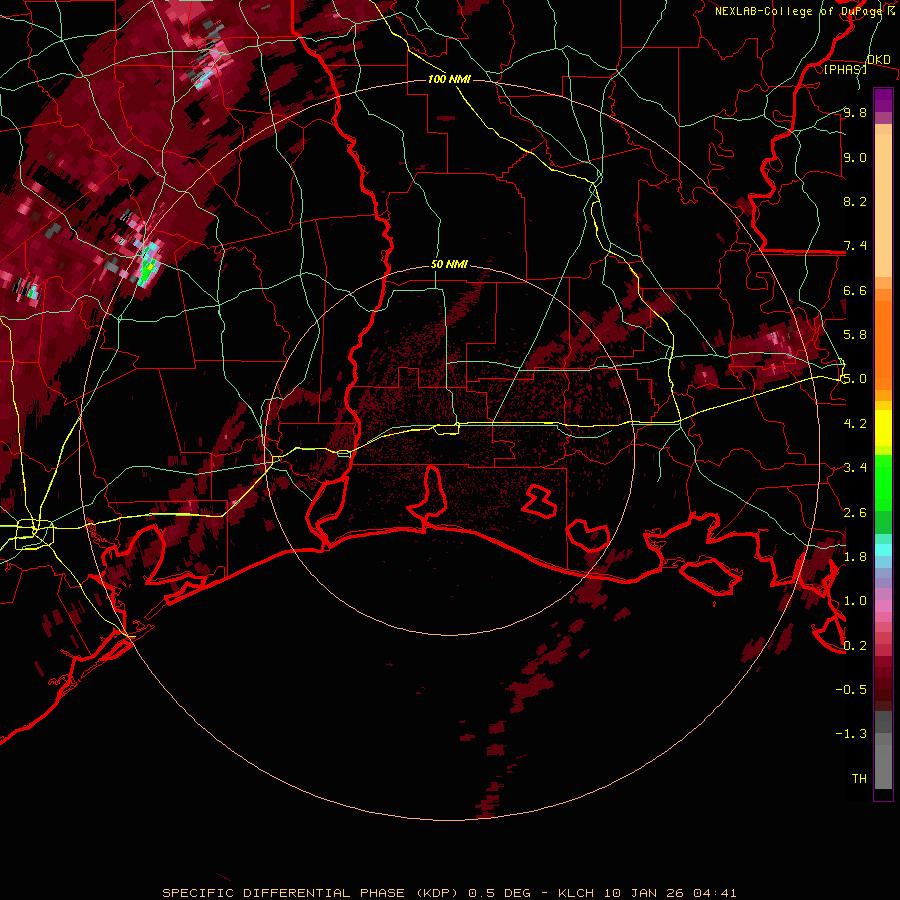Screen dimensions: 900x900
Task: Click the 6.6 scale value
Action: [x=855, y=290]
